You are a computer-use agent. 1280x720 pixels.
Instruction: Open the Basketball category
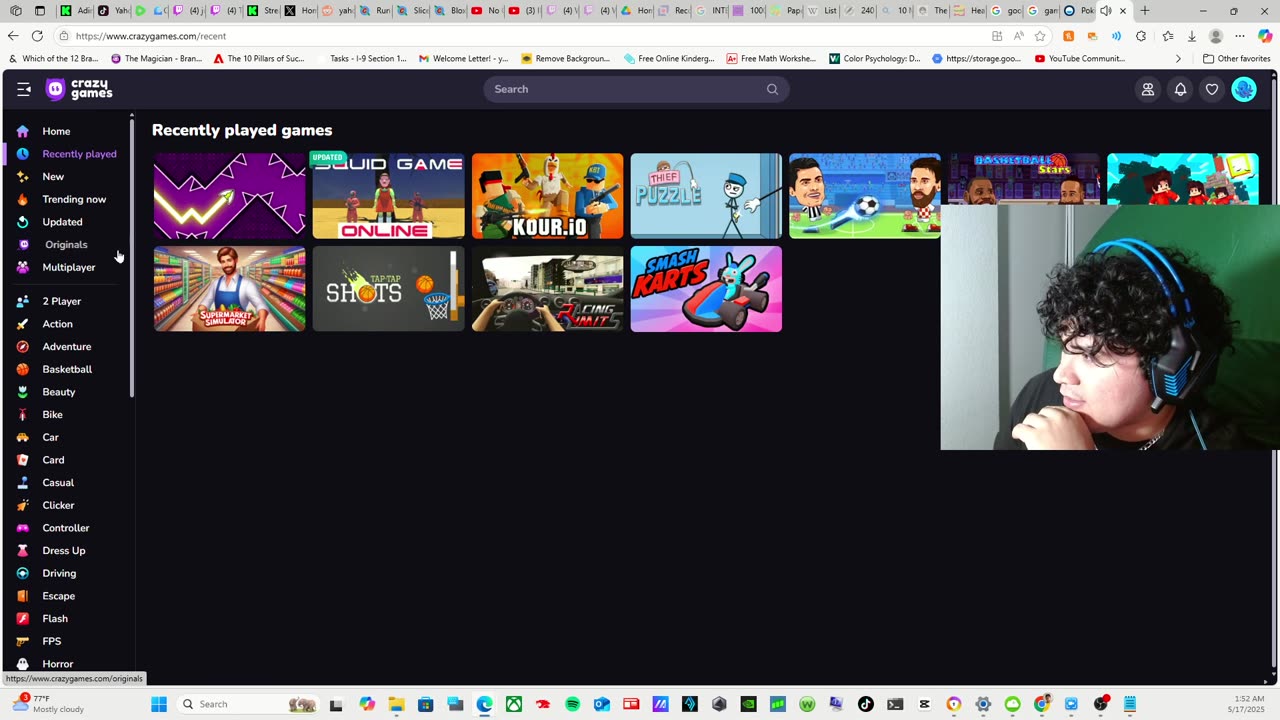point(67,369)
